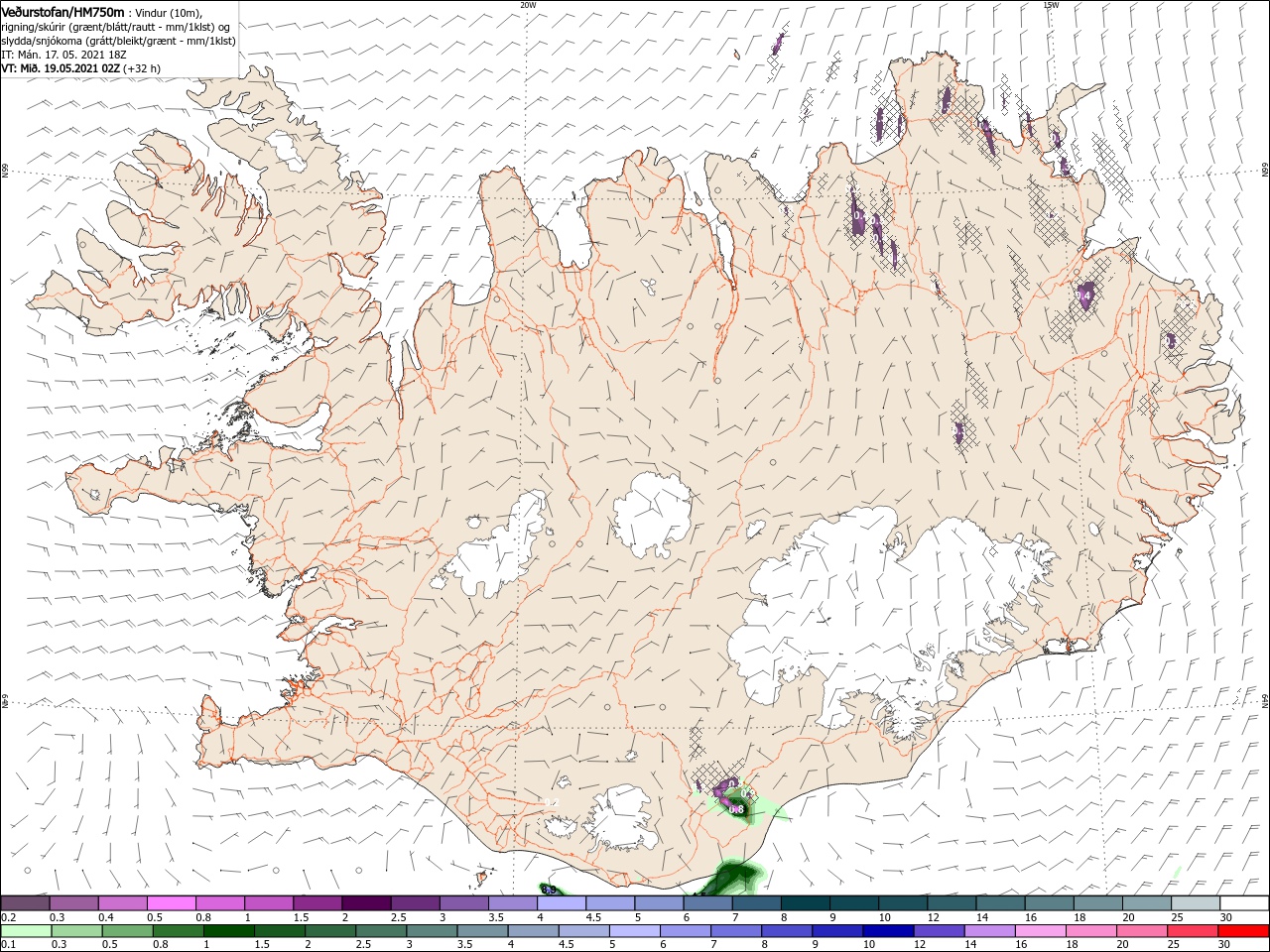Select the '14' label in top legend row

[x=981, y=917]
